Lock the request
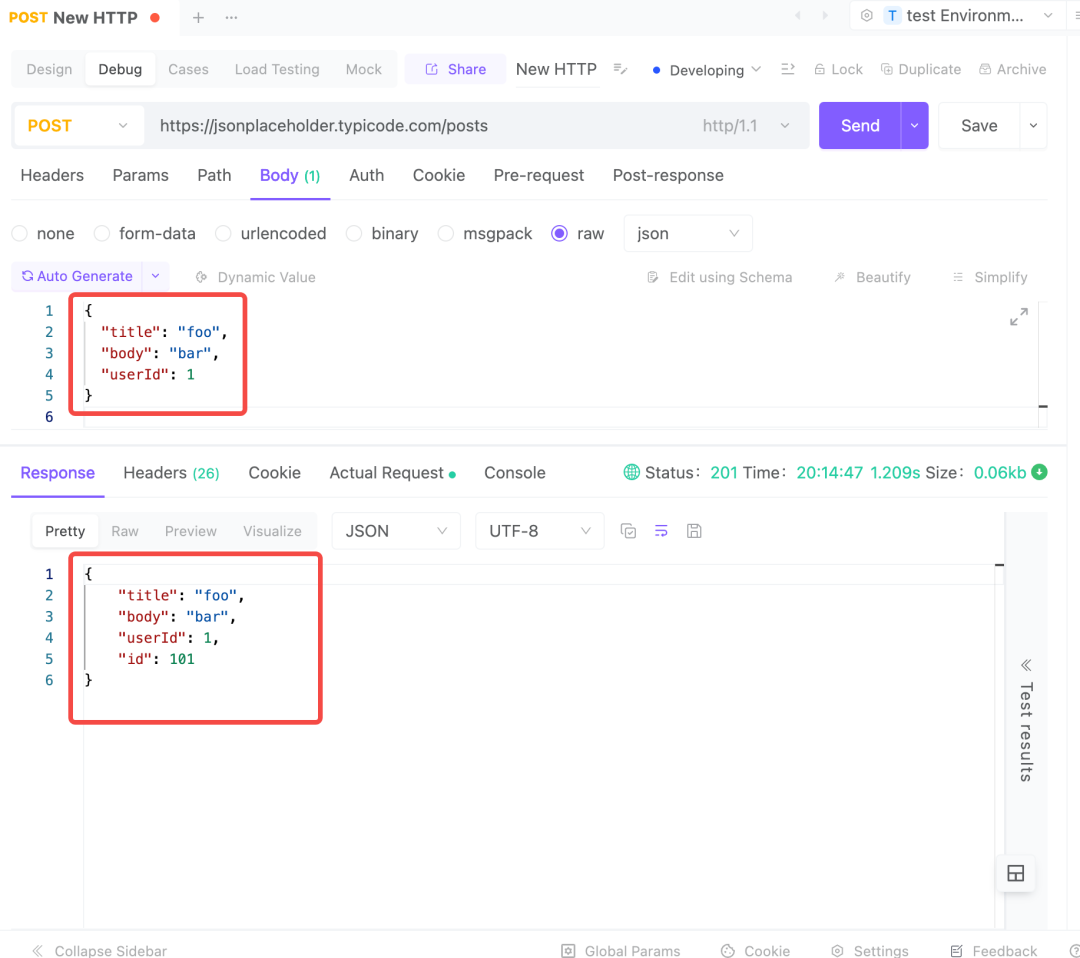Viewport: 1080px width, 958px height. (x=838, y=69)
